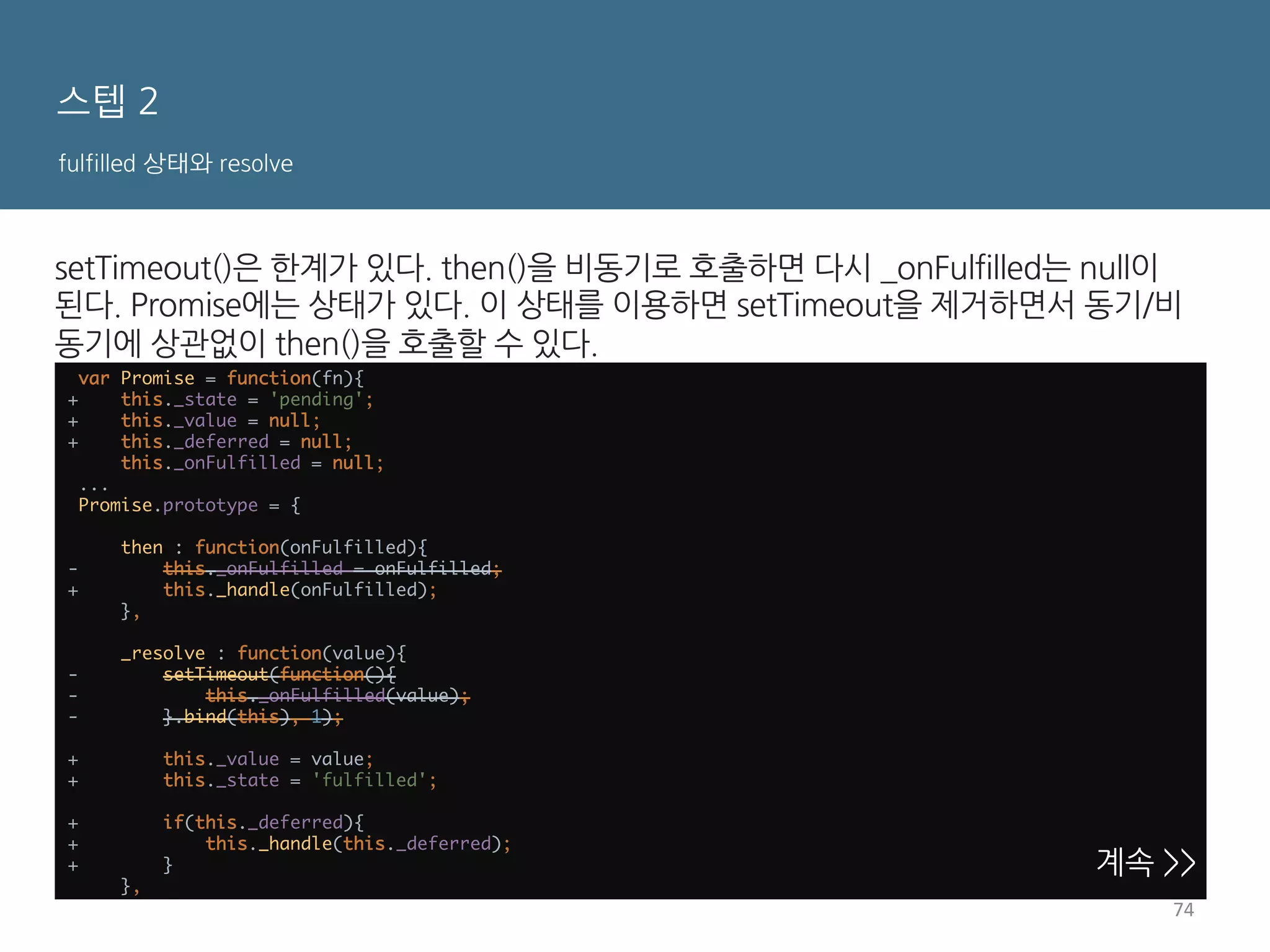
Task: Click the subtitle 'fulfilled 상태와 resolve'
Action: coord(175,164)
